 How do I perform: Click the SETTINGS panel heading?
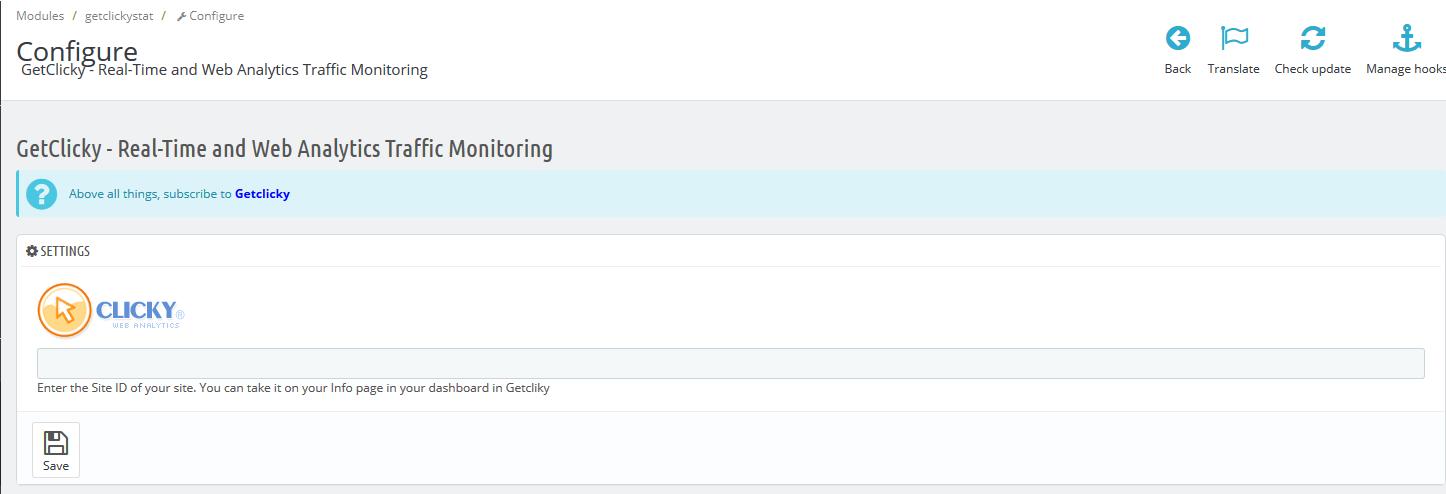click(x=65, y=251)
